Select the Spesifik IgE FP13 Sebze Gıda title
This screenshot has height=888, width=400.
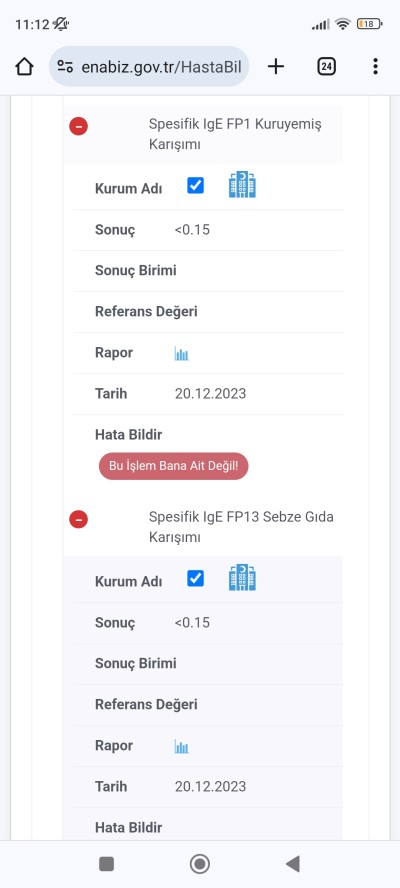tap(241, 527)
